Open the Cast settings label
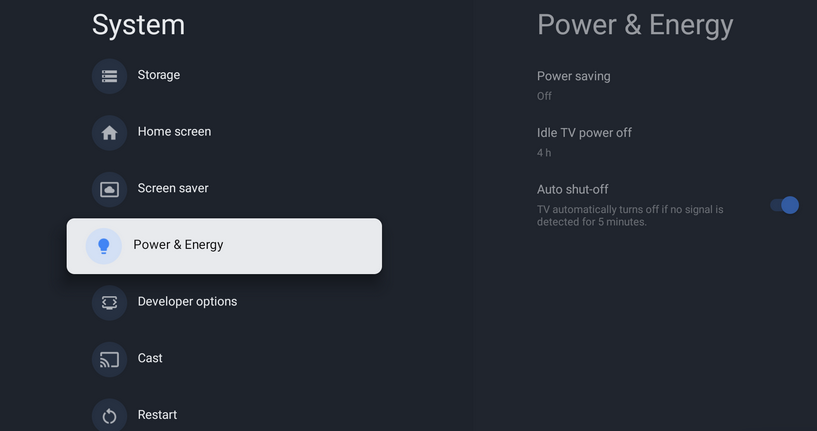 (x=150, y=358)
